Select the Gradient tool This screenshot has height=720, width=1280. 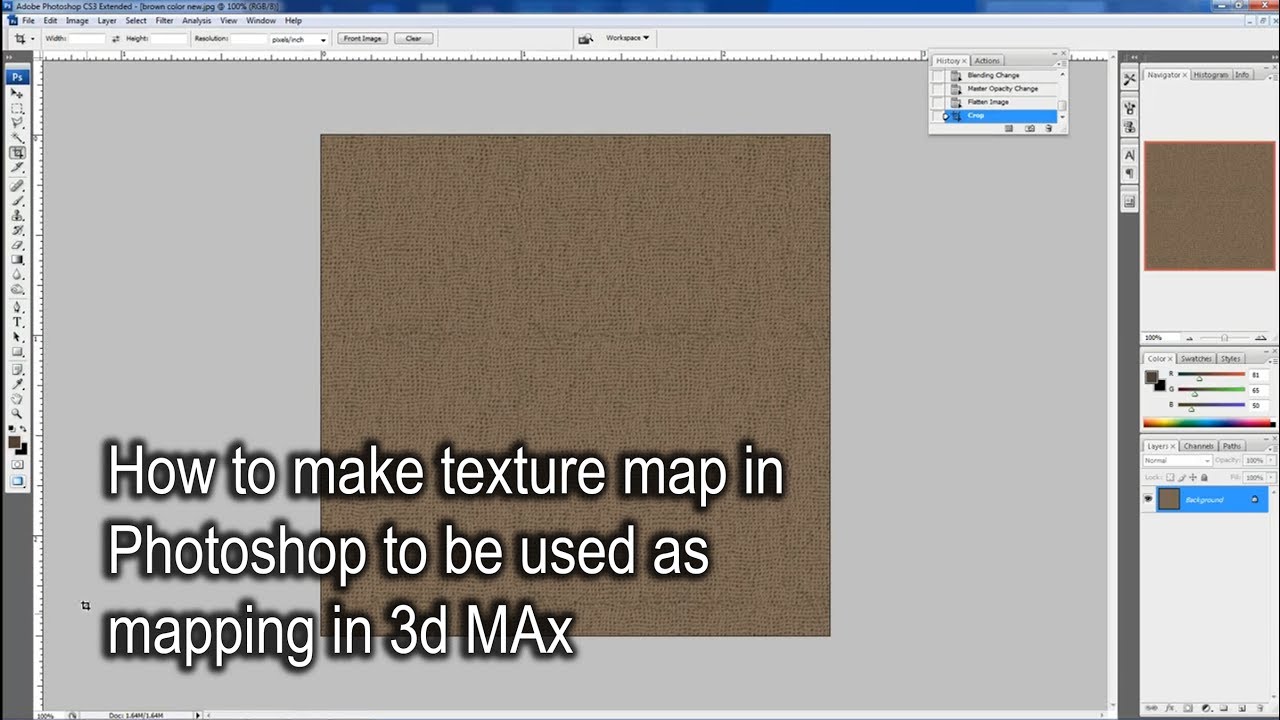point(18,260)
